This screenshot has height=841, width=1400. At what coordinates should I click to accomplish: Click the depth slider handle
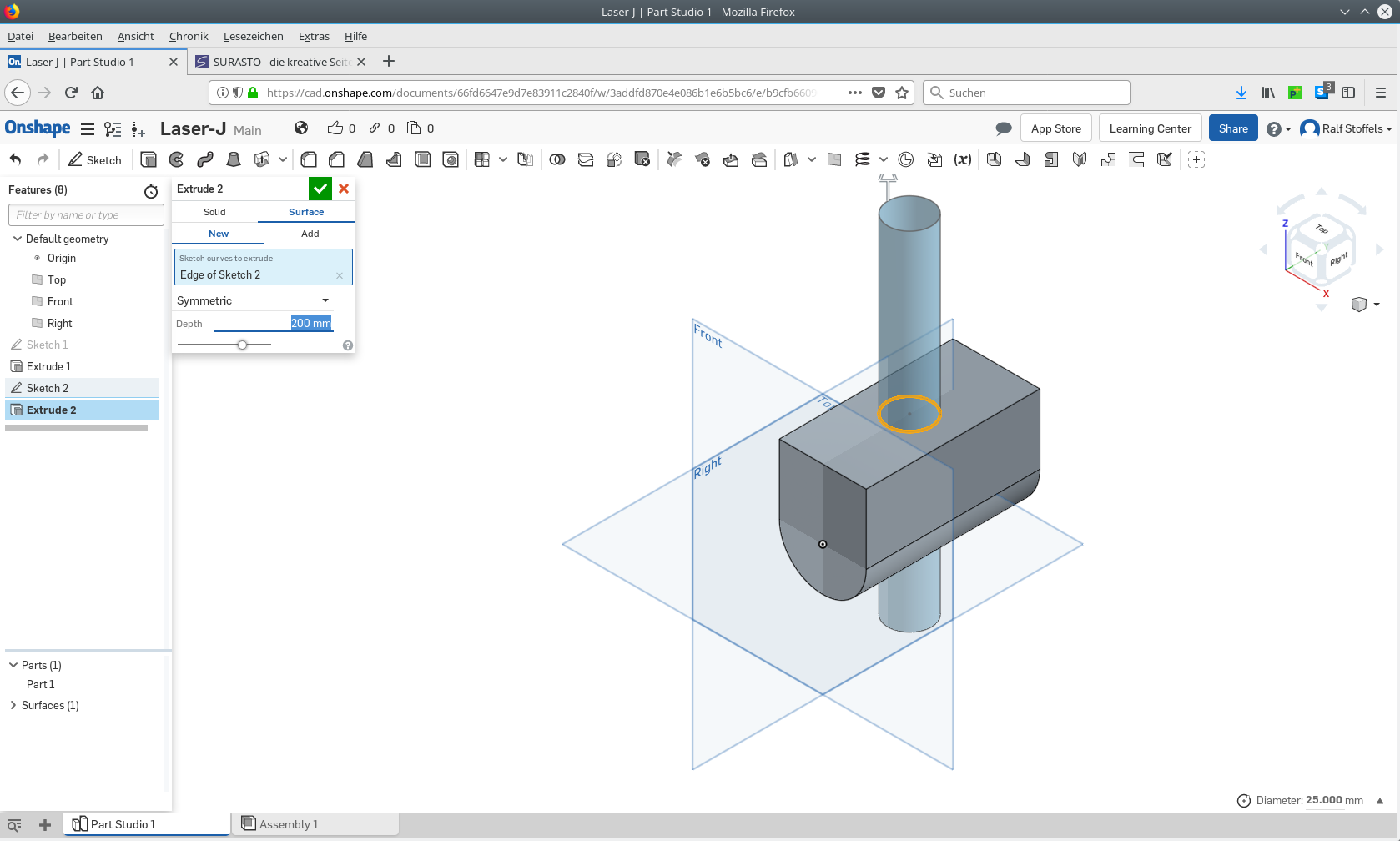tap(242, 345)
